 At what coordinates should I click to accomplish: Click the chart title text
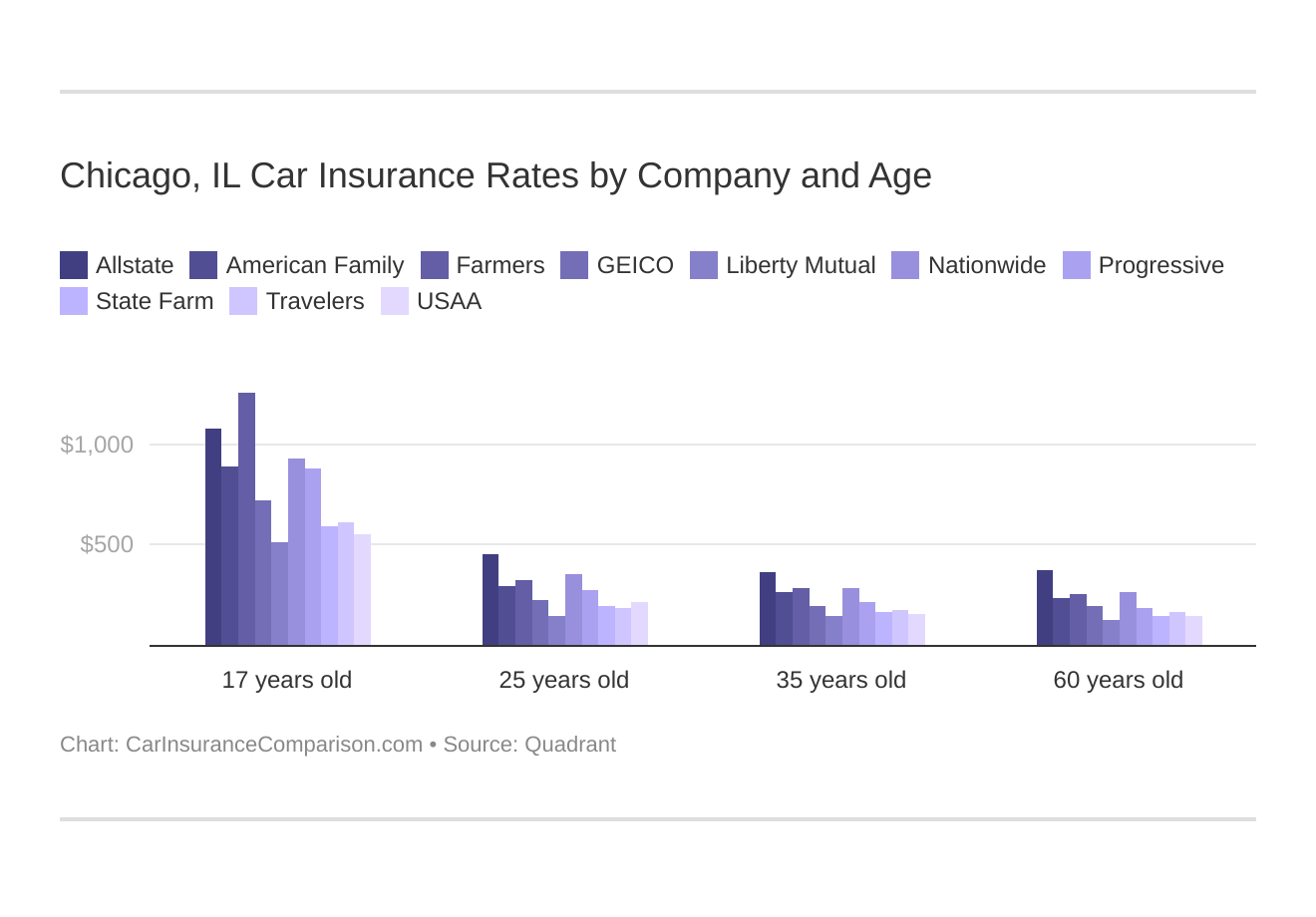tap(495, 175)
